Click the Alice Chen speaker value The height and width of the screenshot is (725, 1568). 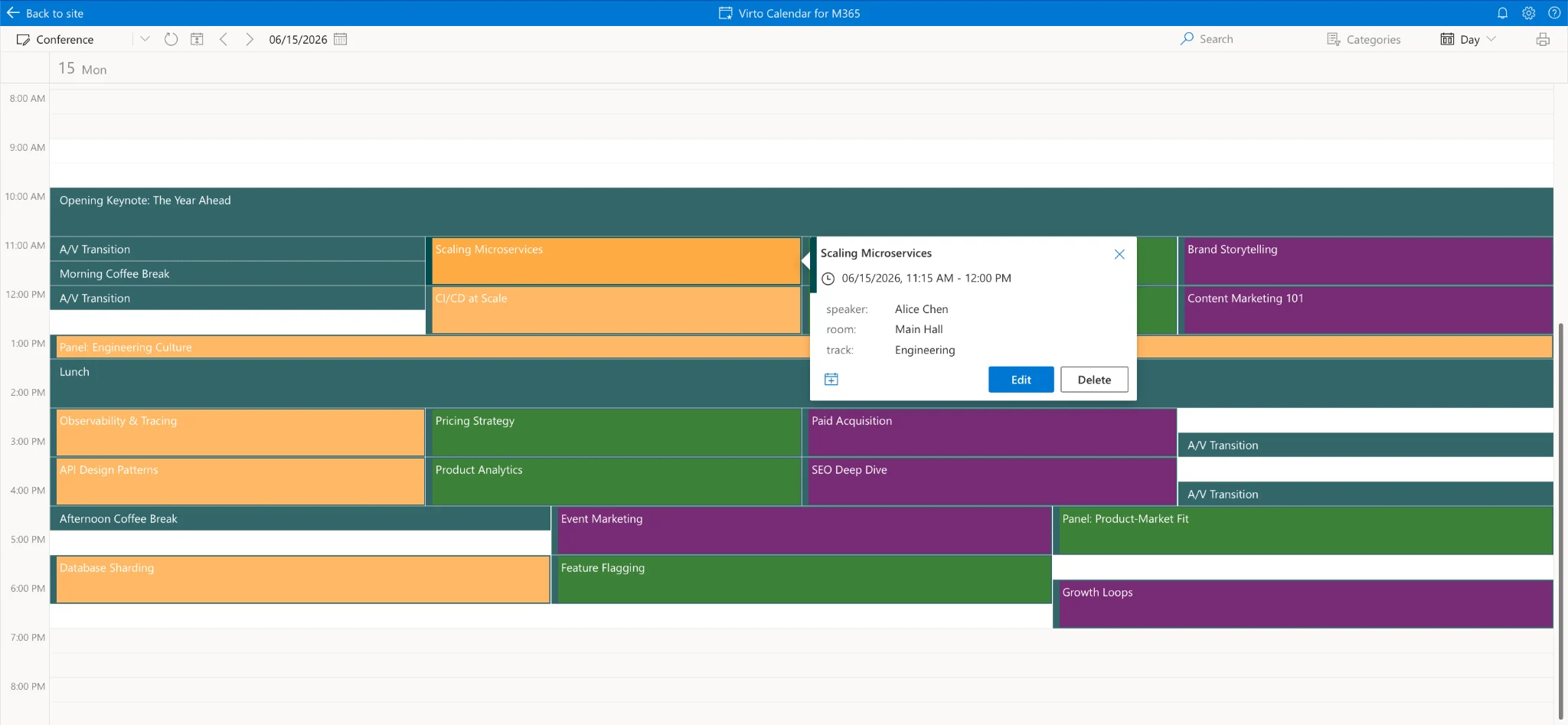[x=921, y=309]
